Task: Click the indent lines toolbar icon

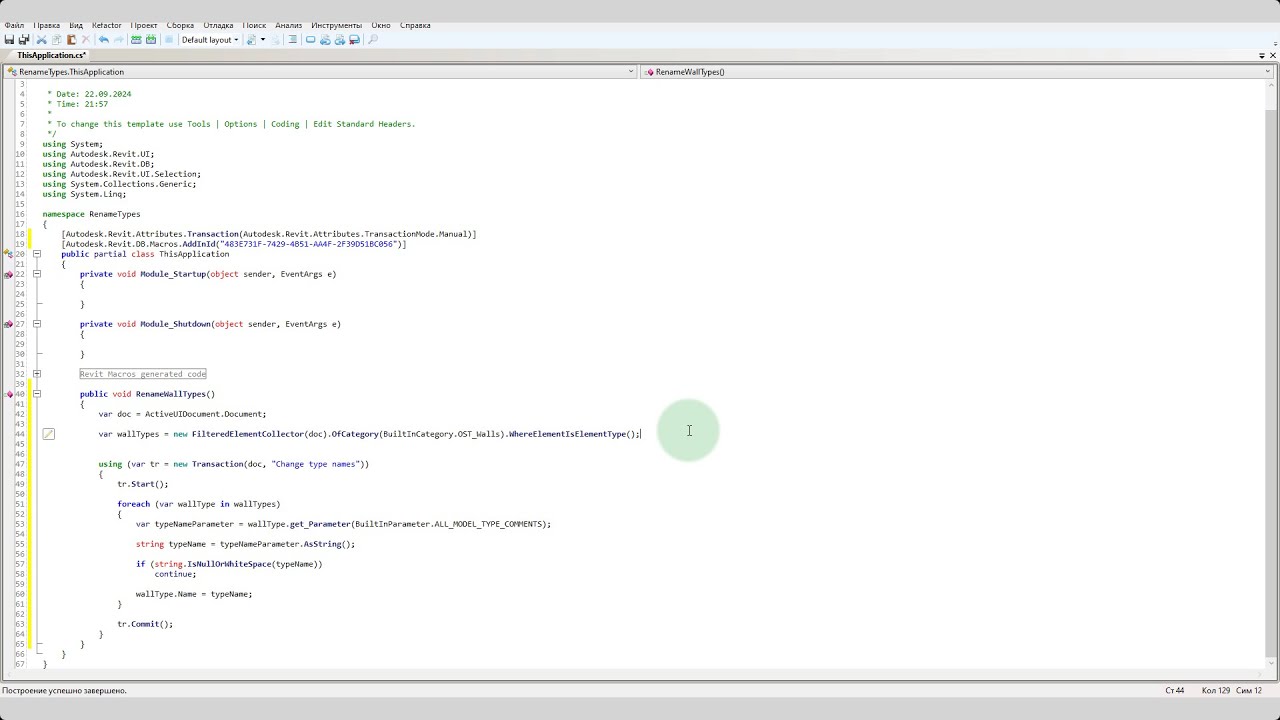Action: (x=292, y=40)
